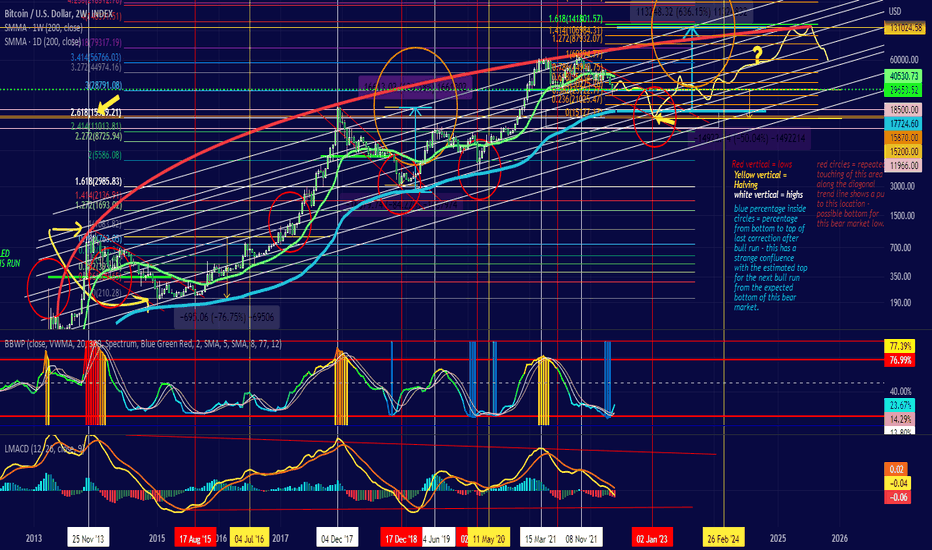
Task: Click the 1500.00 price axis value
Action: pos(902,216)
